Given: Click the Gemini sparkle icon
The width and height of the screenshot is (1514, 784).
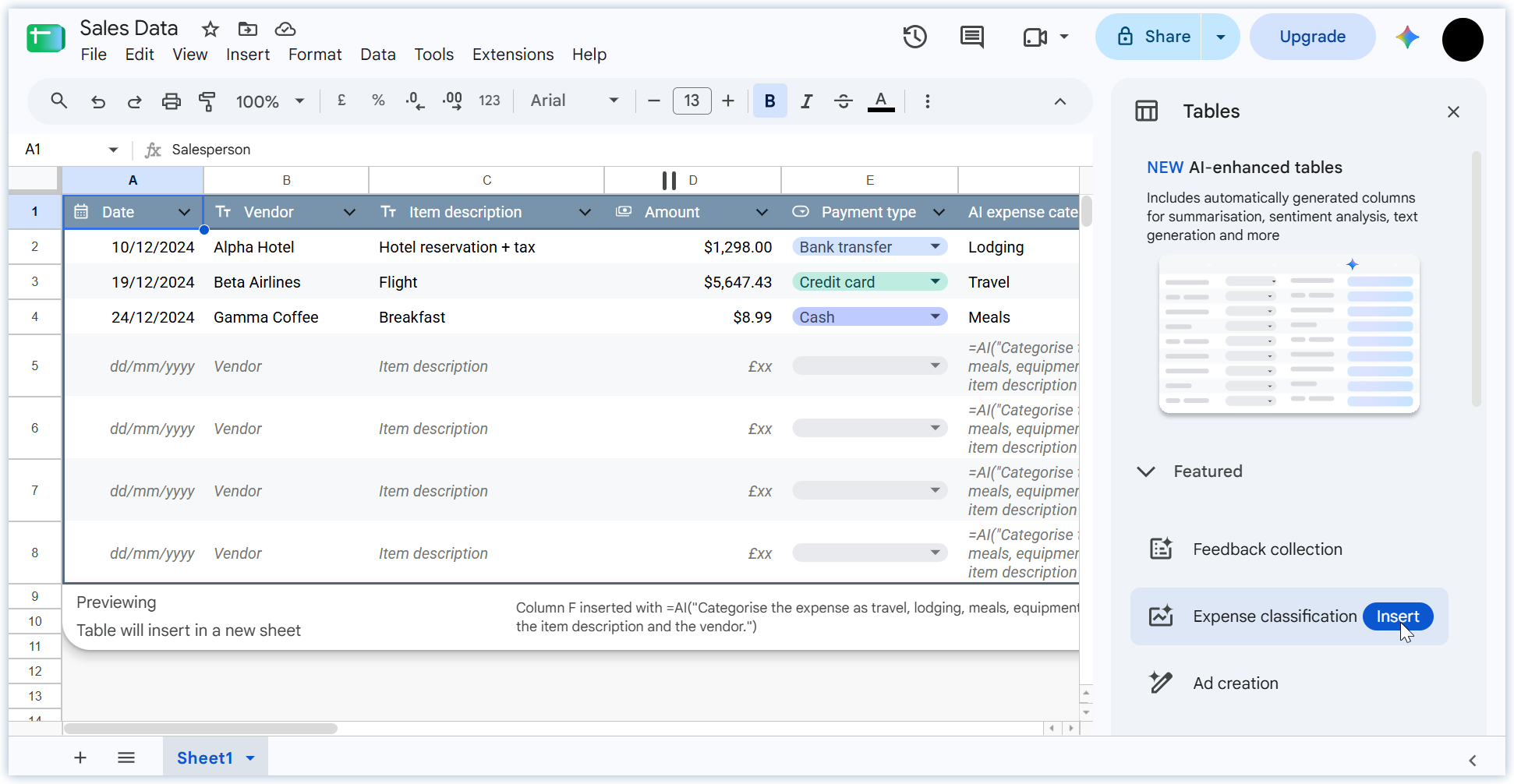Looking at the screenshot, I should click(x=1407, y=37).
